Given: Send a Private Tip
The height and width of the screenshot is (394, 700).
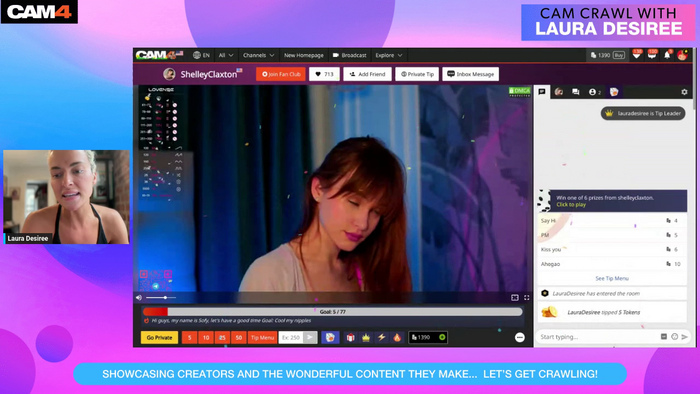Looking at the screenshot, I should click(x=417, y=74).
